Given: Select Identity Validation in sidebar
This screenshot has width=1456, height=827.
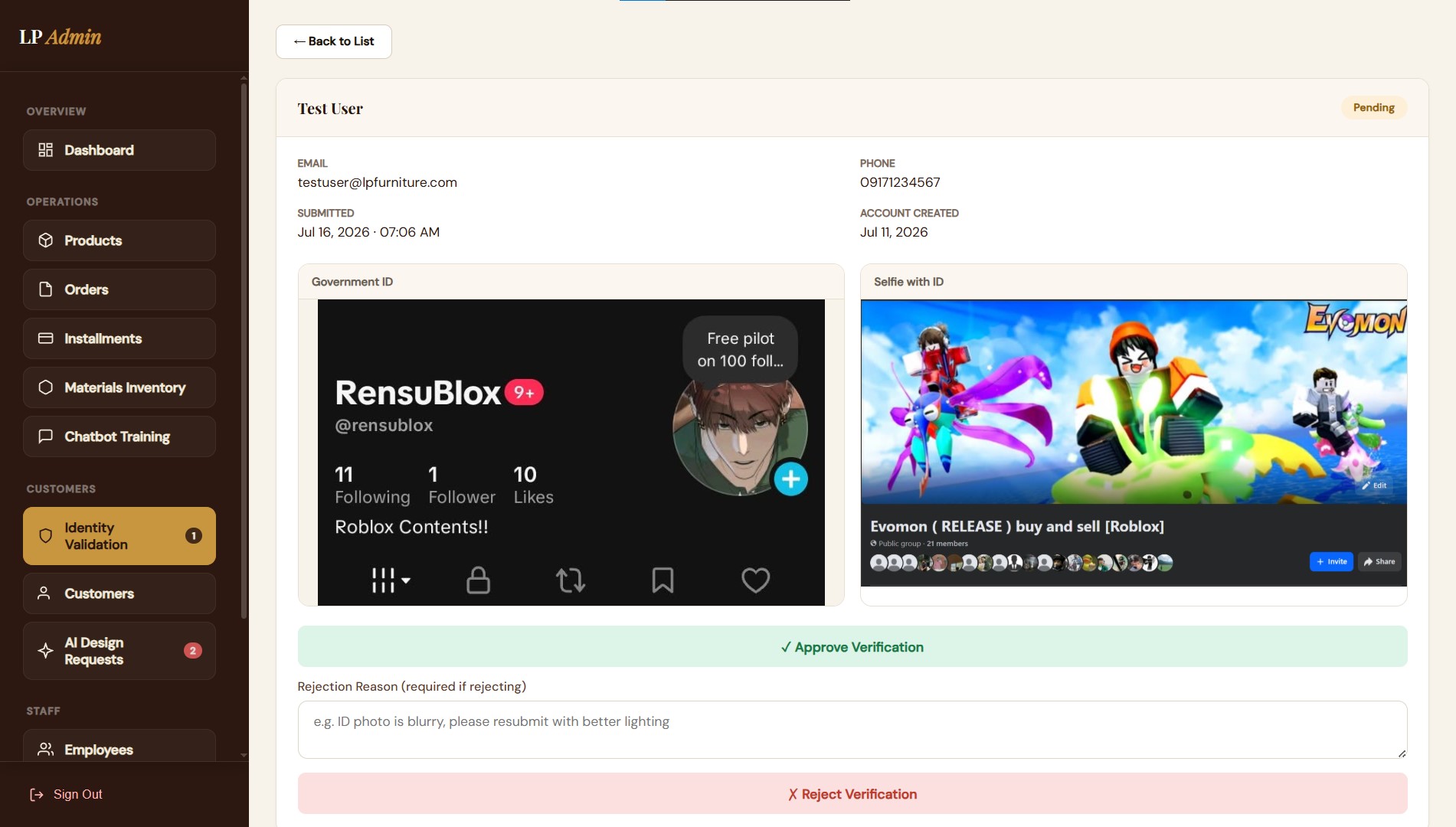Looking at the screenshot, I should pos(119,536).
